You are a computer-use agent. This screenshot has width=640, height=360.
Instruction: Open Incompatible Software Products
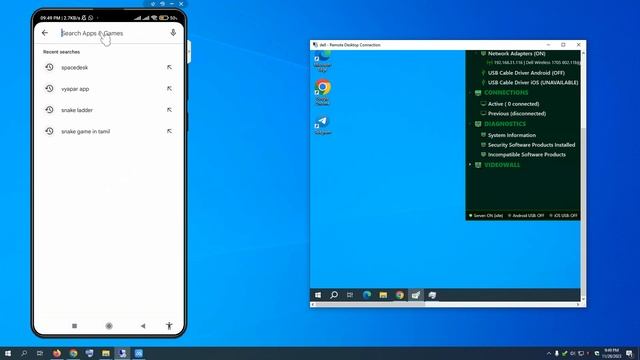click(527, 155)
